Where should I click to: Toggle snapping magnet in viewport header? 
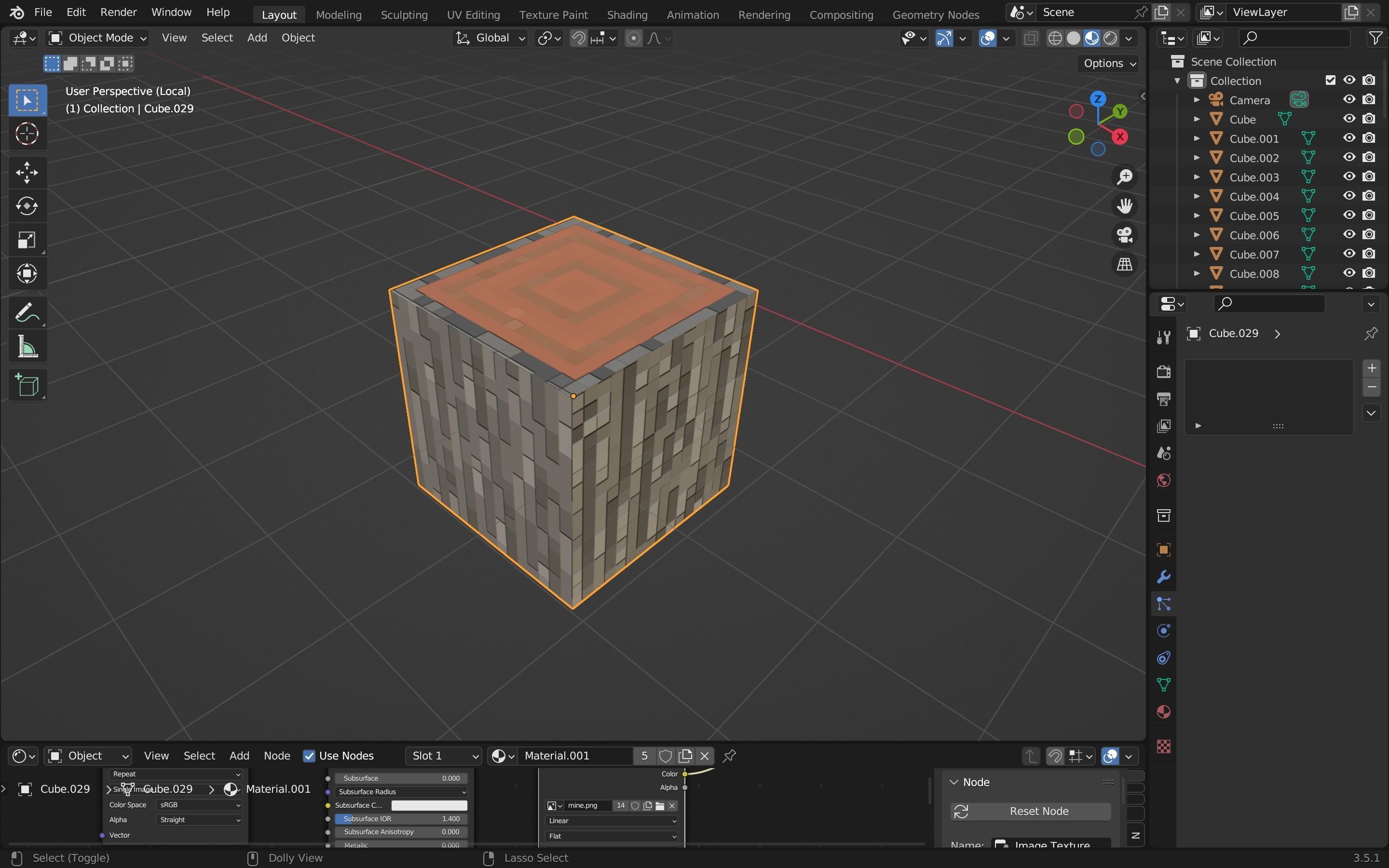(579, 39)
